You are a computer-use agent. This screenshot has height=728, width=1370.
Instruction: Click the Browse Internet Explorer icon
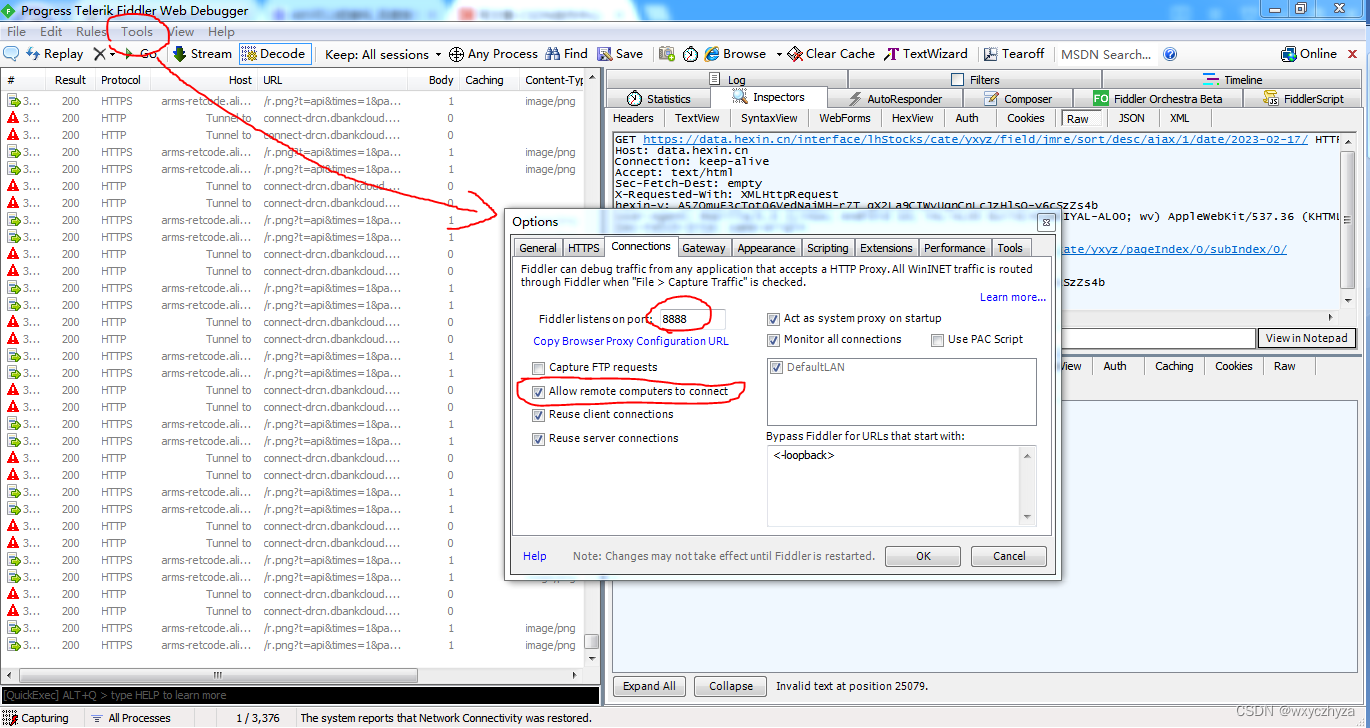pos(712,54)
